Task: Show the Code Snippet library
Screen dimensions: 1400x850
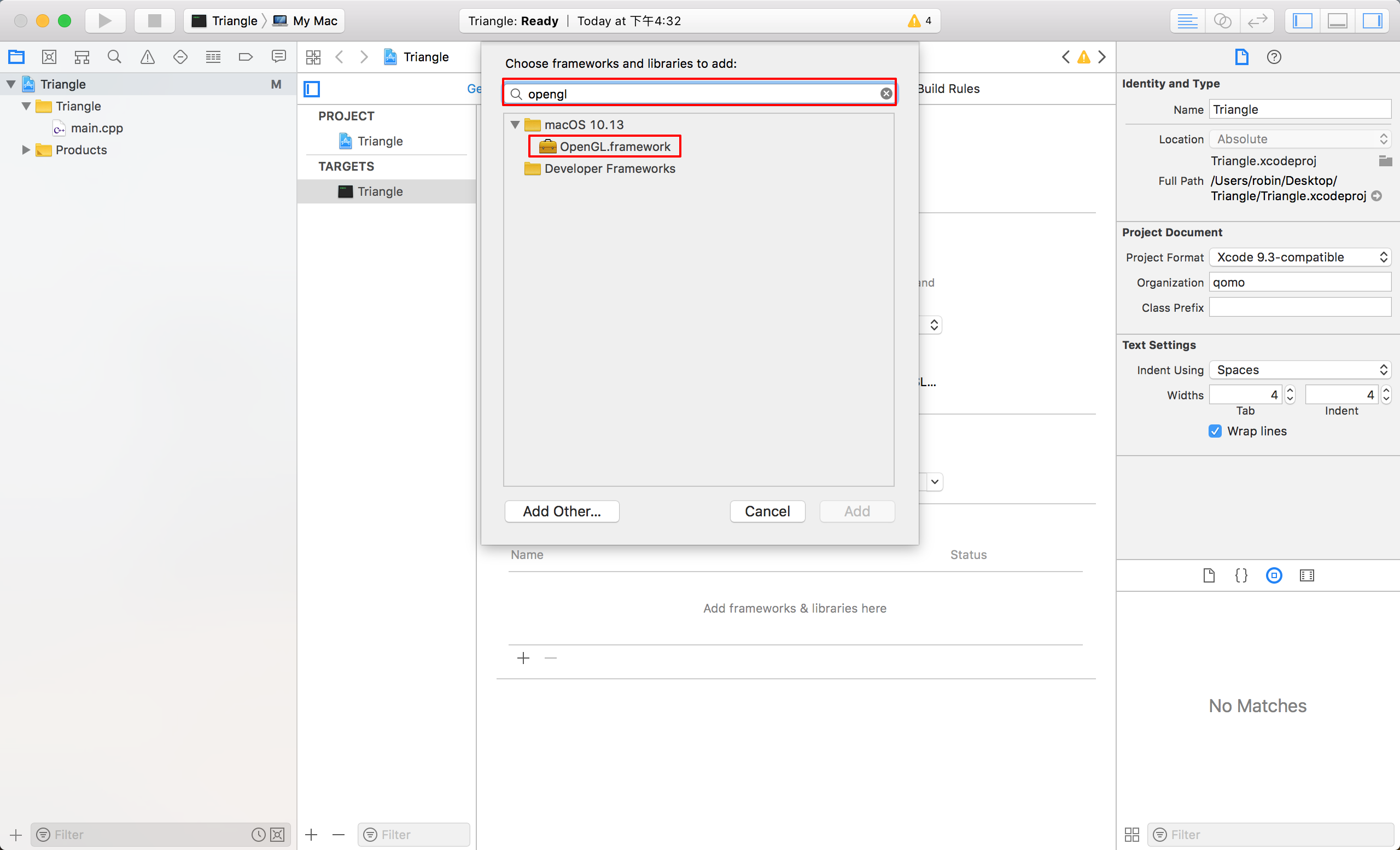Action: (x=1241, y=575)
